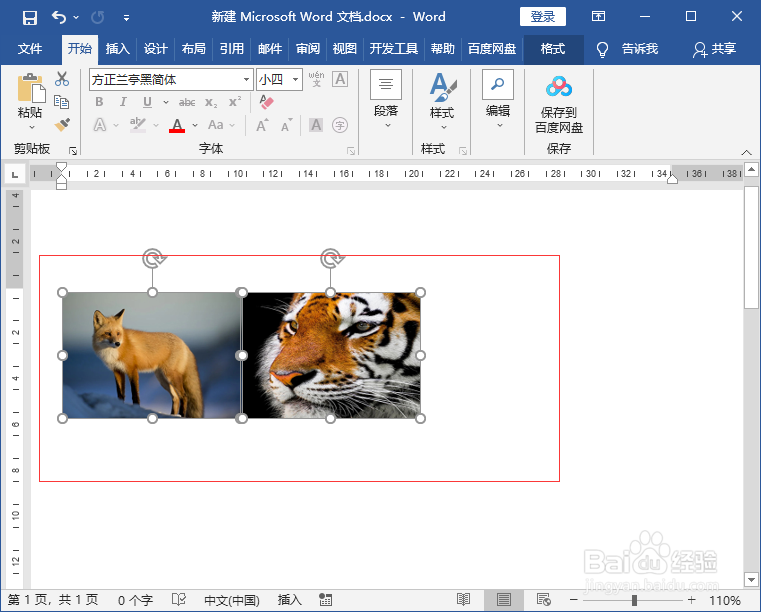Switch to the 设计 tab
The image size is (761, 612).
coord(155,49)
